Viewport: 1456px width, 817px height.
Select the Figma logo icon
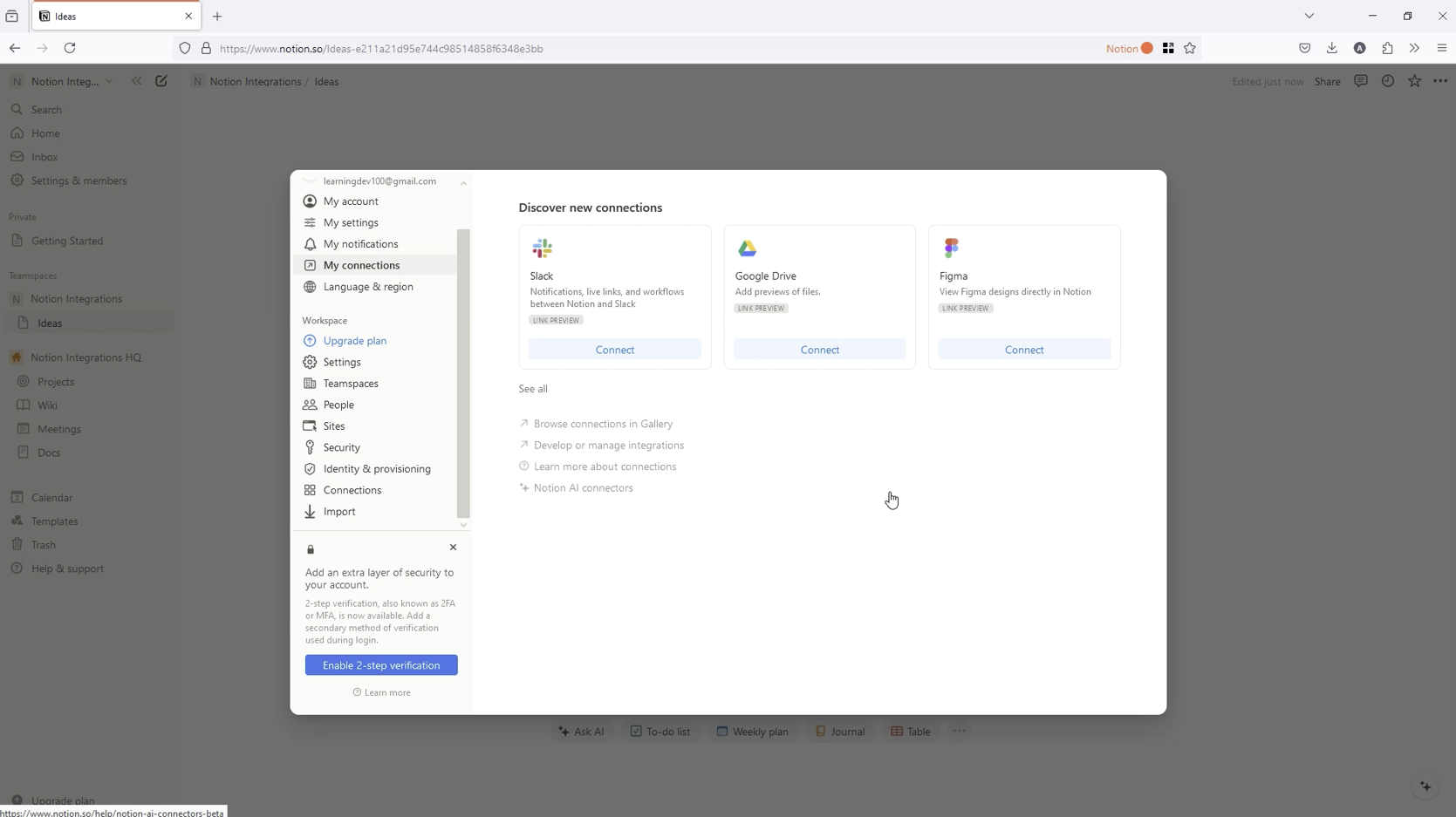951,249
